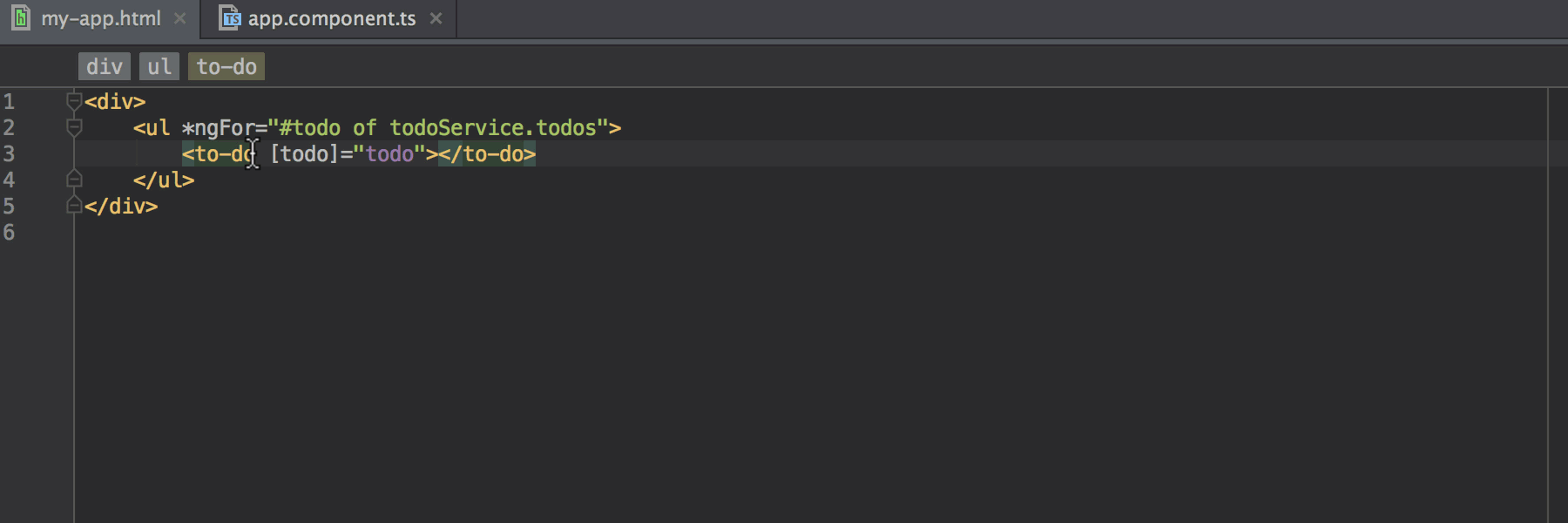Click the opening <to-do tag on line 3
The height and width of the screenshot is (523, 1568).
point(218,154)
